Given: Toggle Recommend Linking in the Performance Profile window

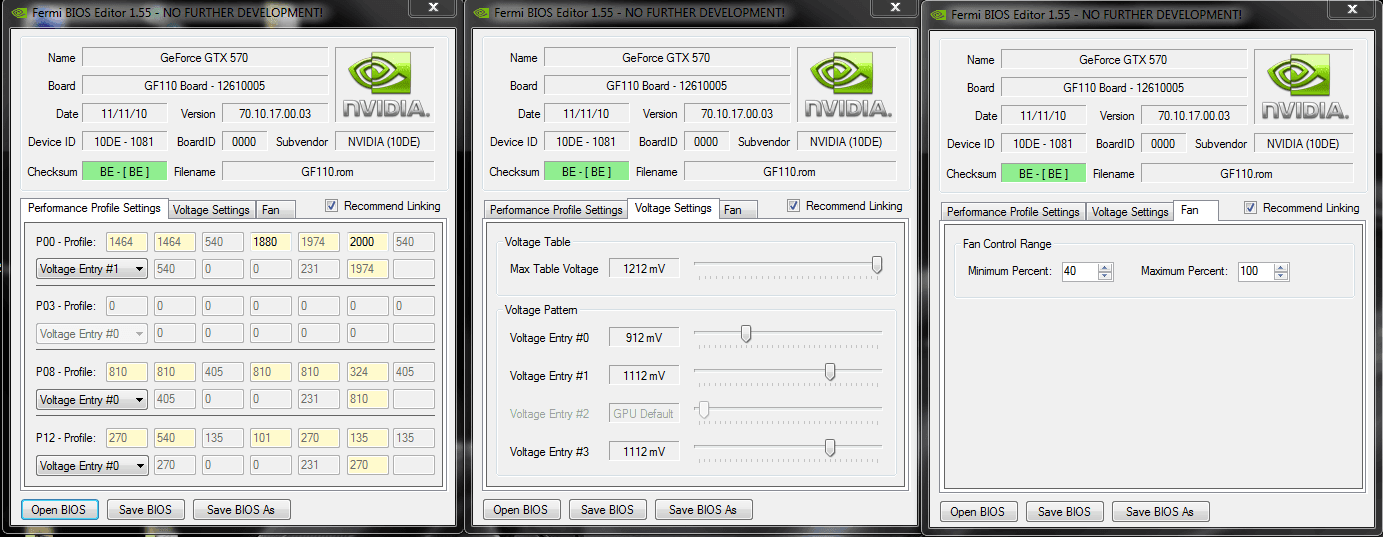Looking at the screenshot, I should 331,206.
